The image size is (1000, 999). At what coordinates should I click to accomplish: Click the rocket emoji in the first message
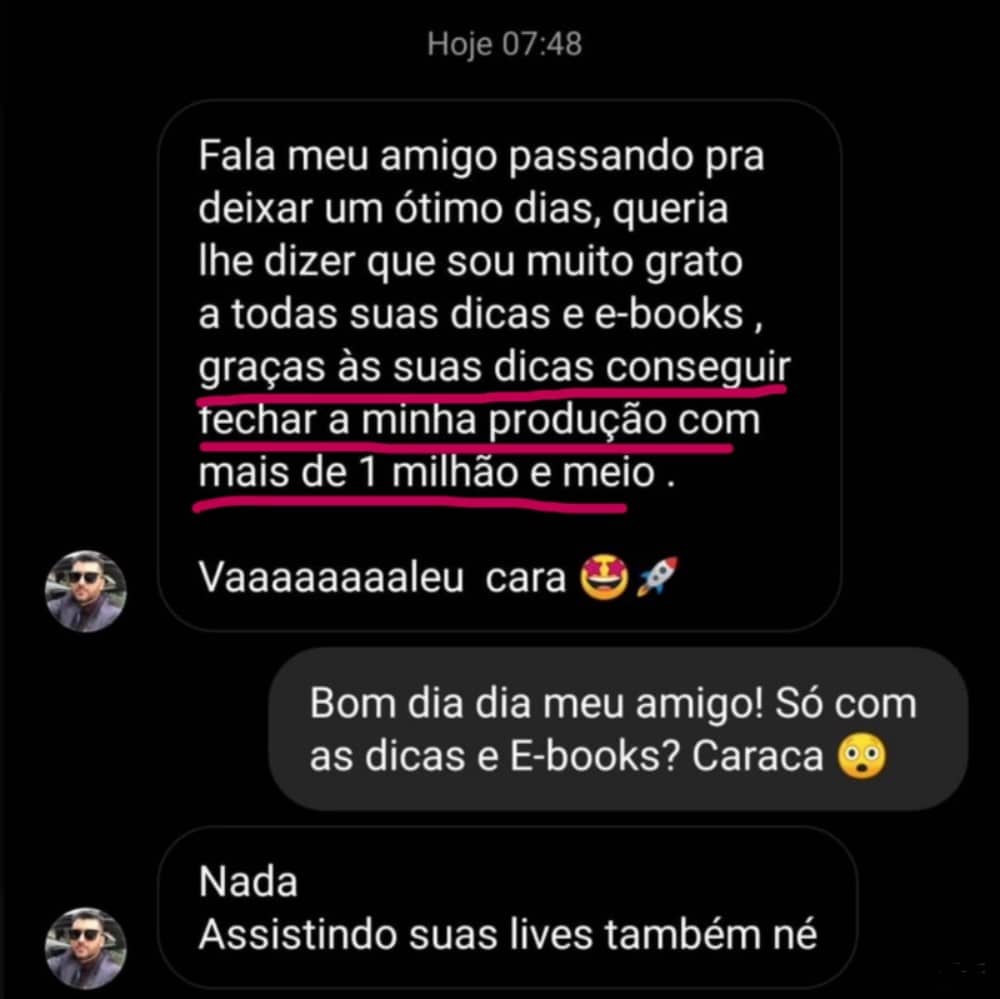658,577
